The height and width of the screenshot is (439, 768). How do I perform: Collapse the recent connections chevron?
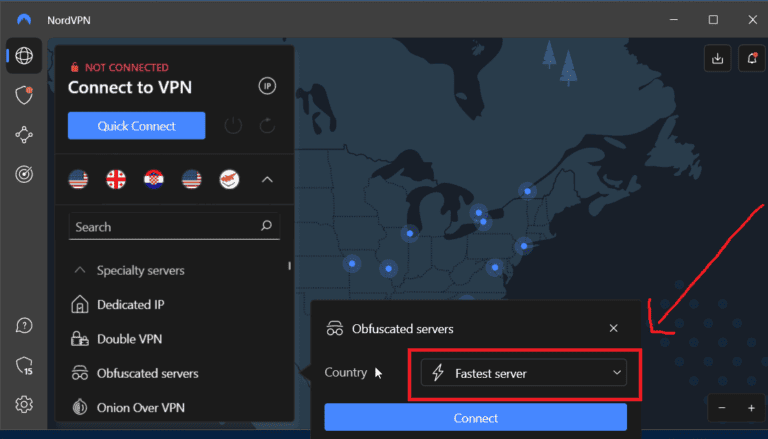click(x=267, y=180)
